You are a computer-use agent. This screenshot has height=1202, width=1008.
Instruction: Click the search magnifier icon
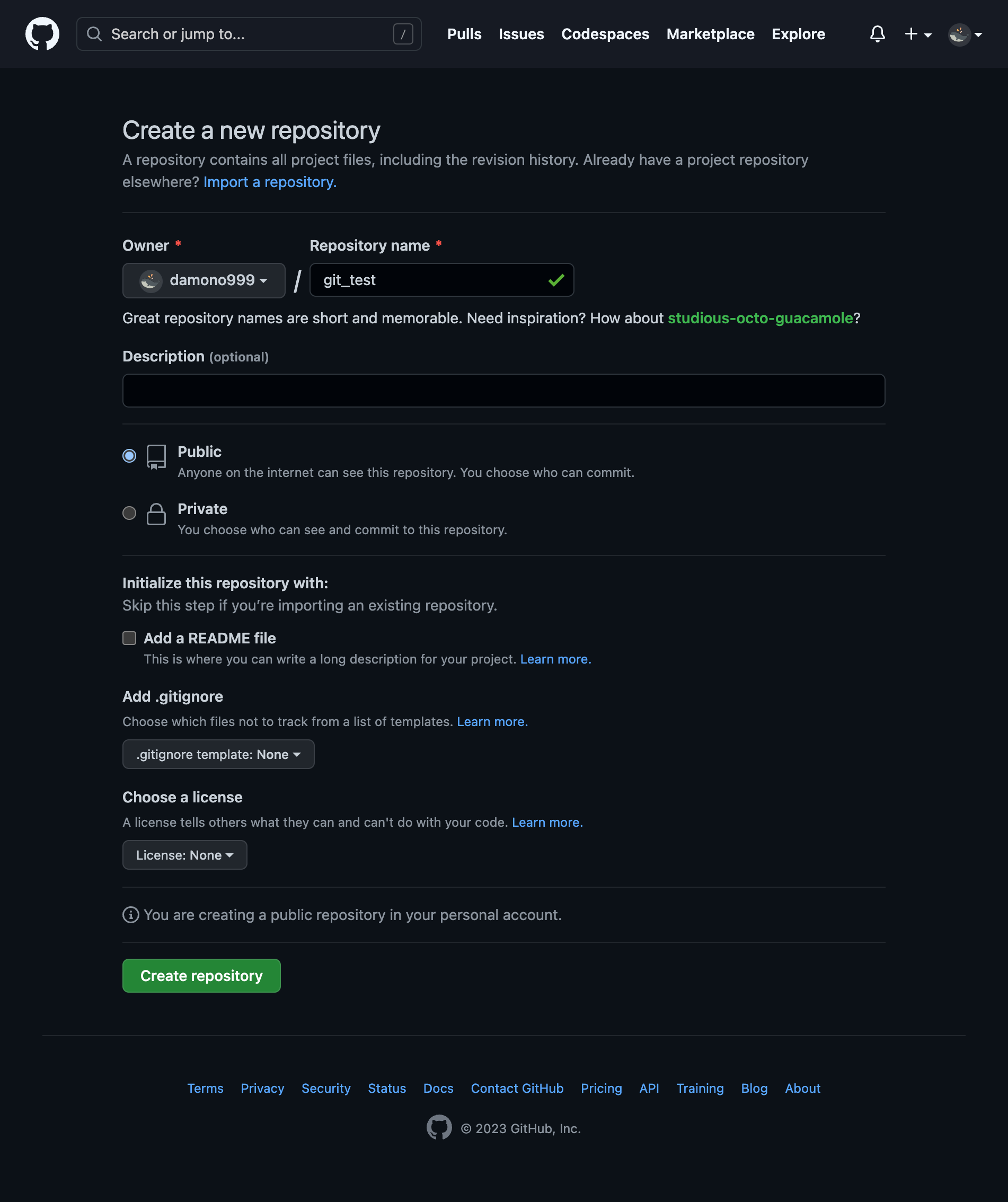[x=94, y=34]
